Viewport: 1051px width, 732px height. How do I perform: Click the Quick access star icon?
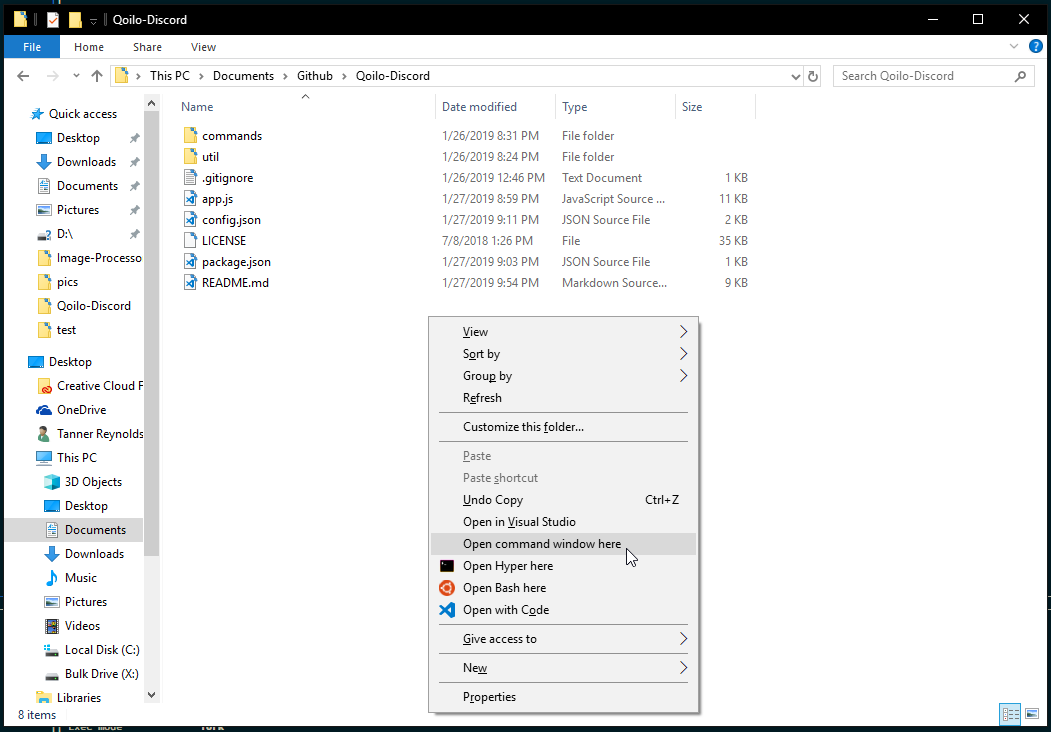pos(37,114)
